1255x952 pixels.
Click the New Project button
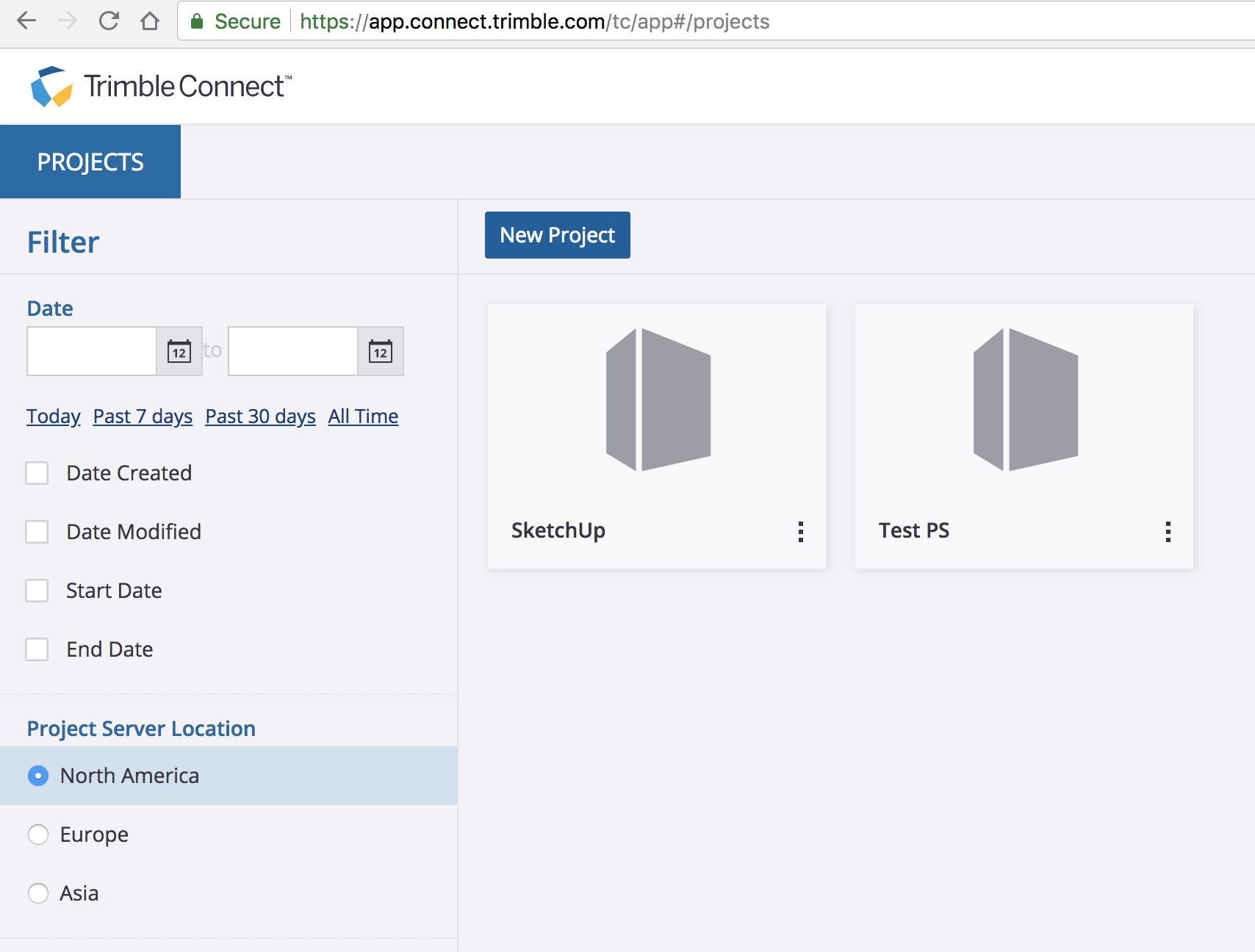(x=558, y=235)
